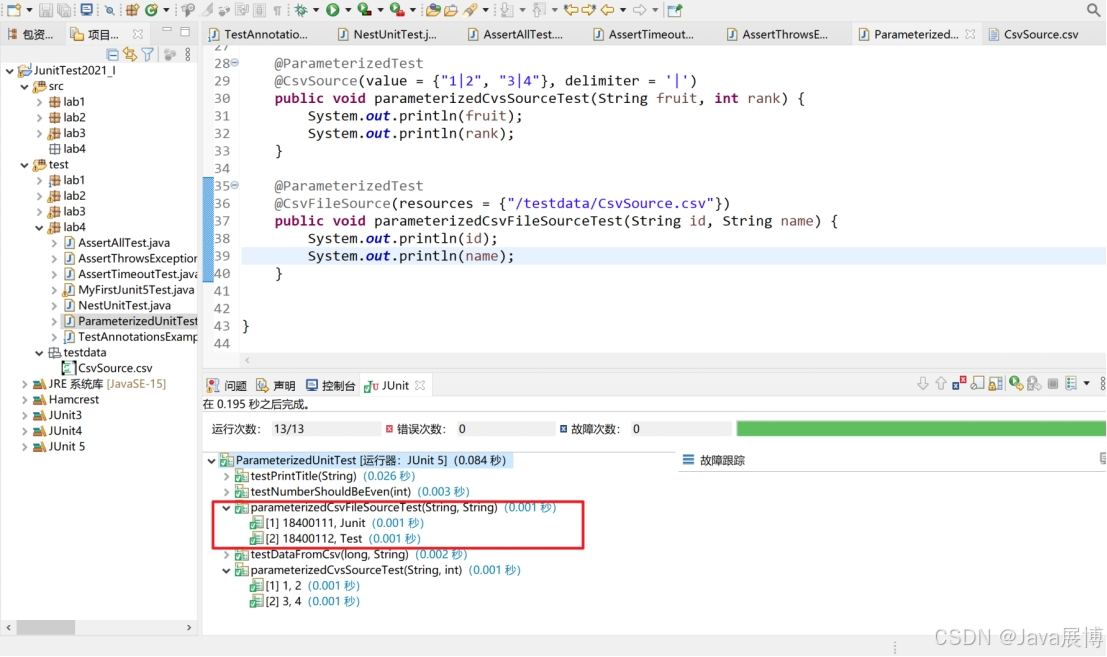Save the current file with the disk icon
Viewport: 1107px width, 657px height.
(44, 10)
